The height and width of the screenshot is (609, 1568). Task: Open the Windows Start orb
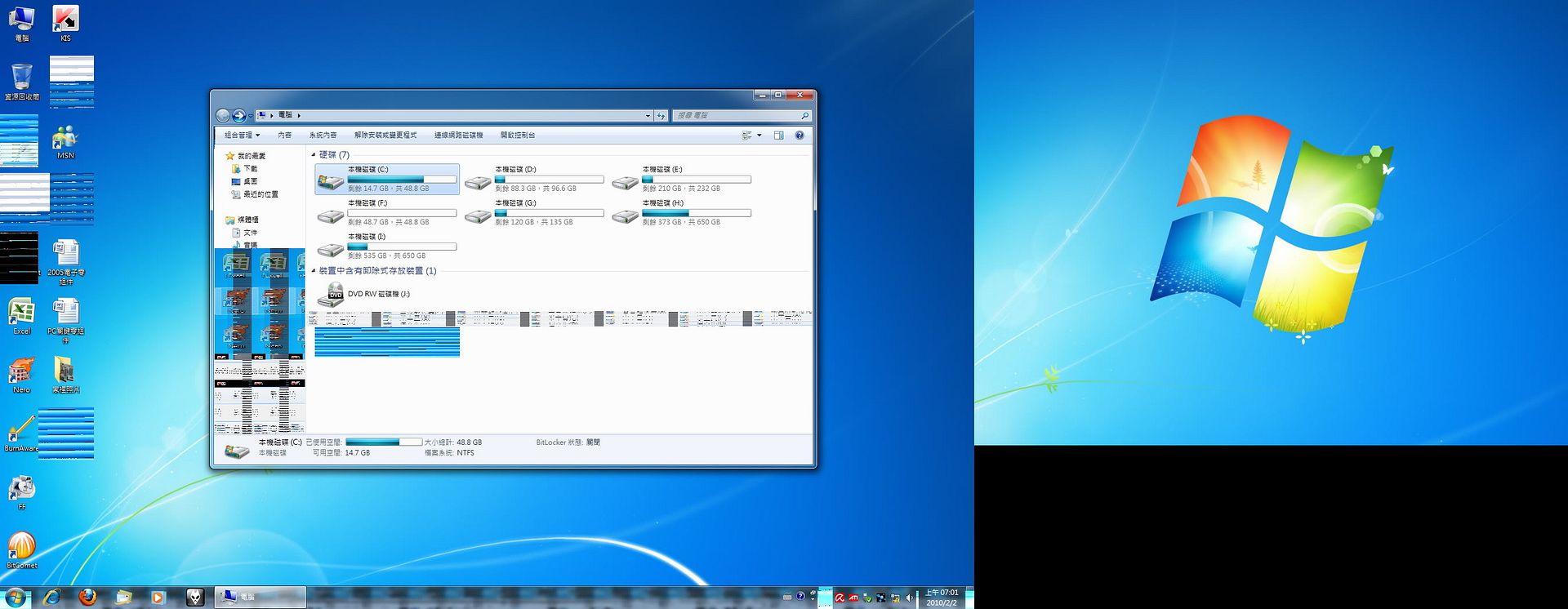point(16,598)
